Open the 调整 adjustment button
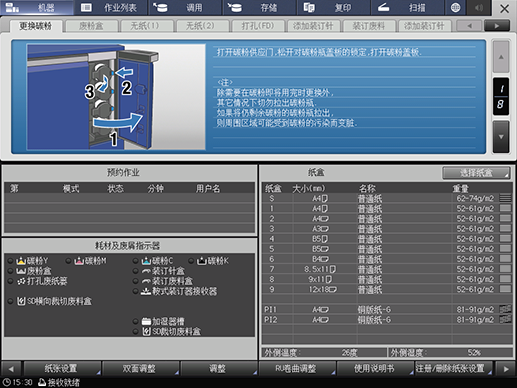 219,368
